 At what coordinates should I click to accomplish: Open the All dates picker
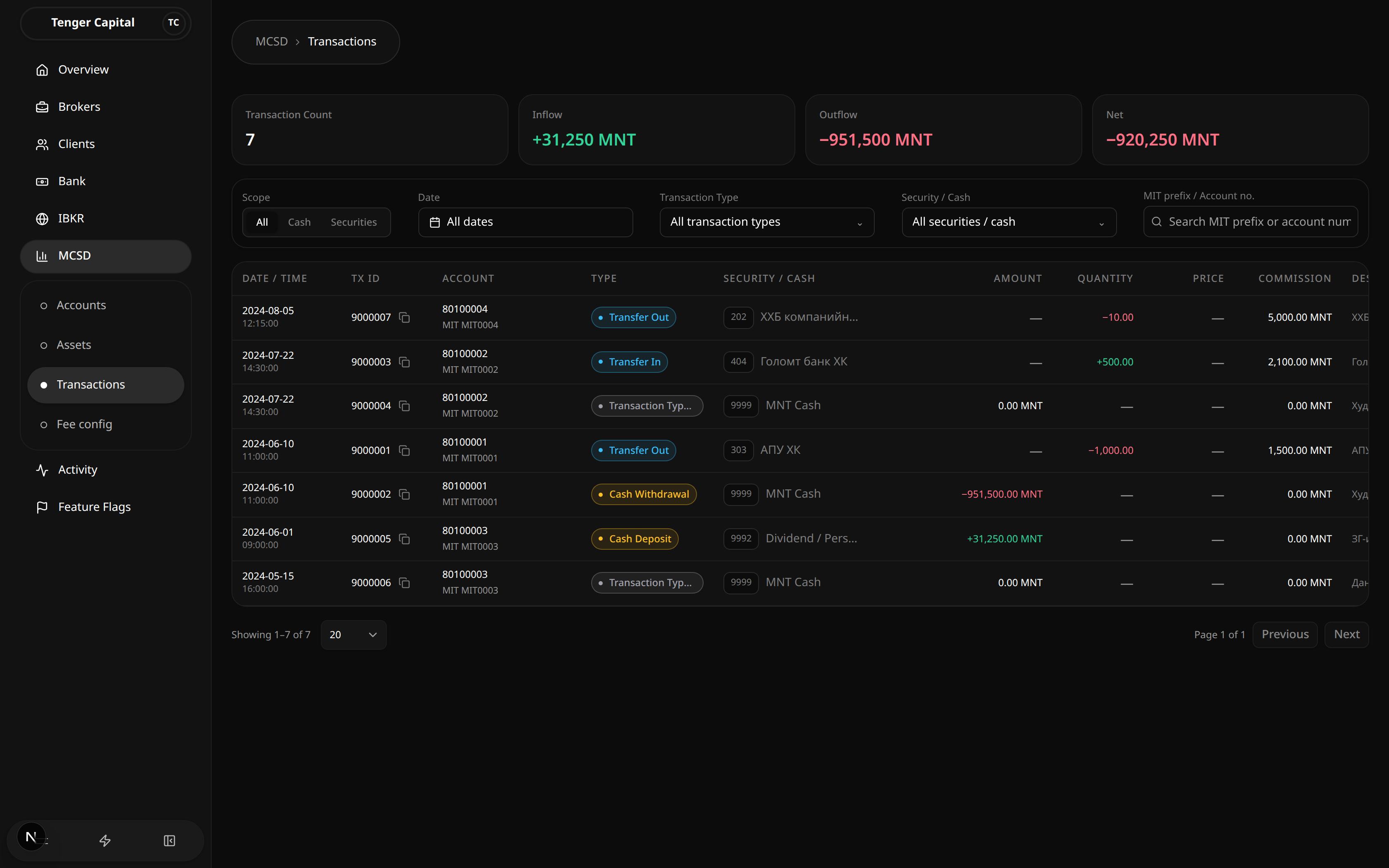pos(525,222)
